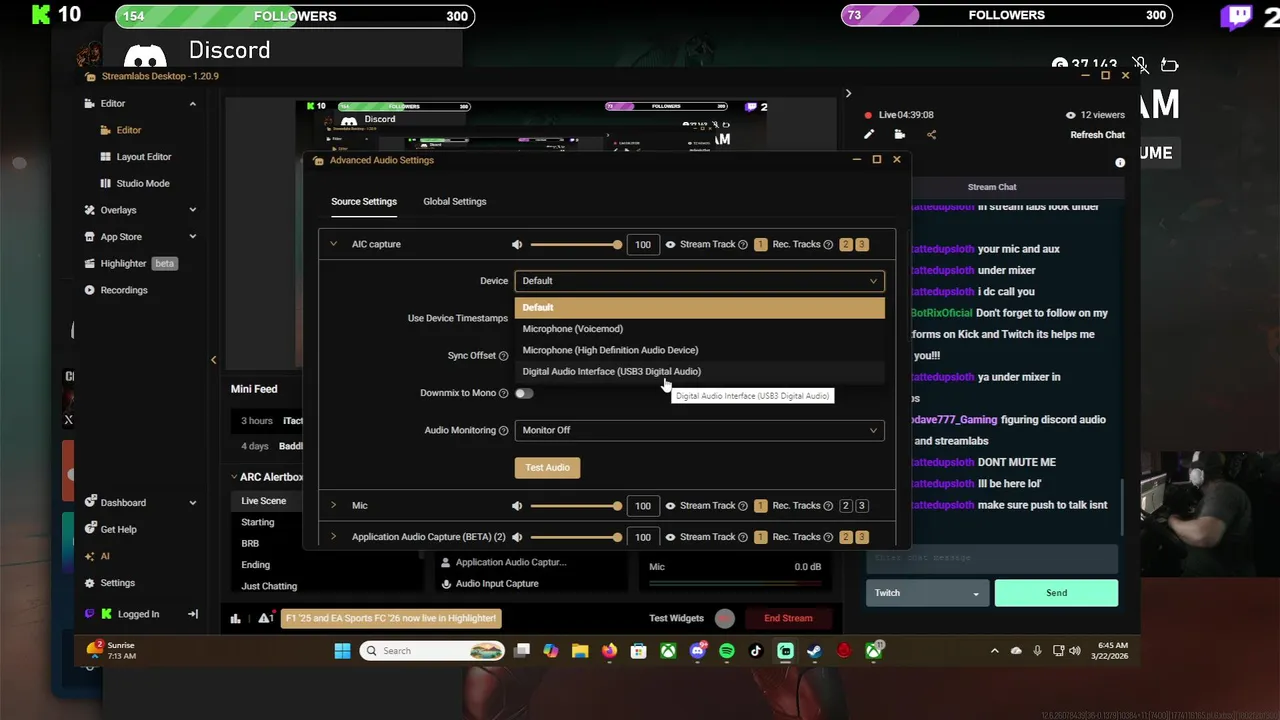
Task: Open Discord from the Windows taskbar
Action: [x=698, y=651]
